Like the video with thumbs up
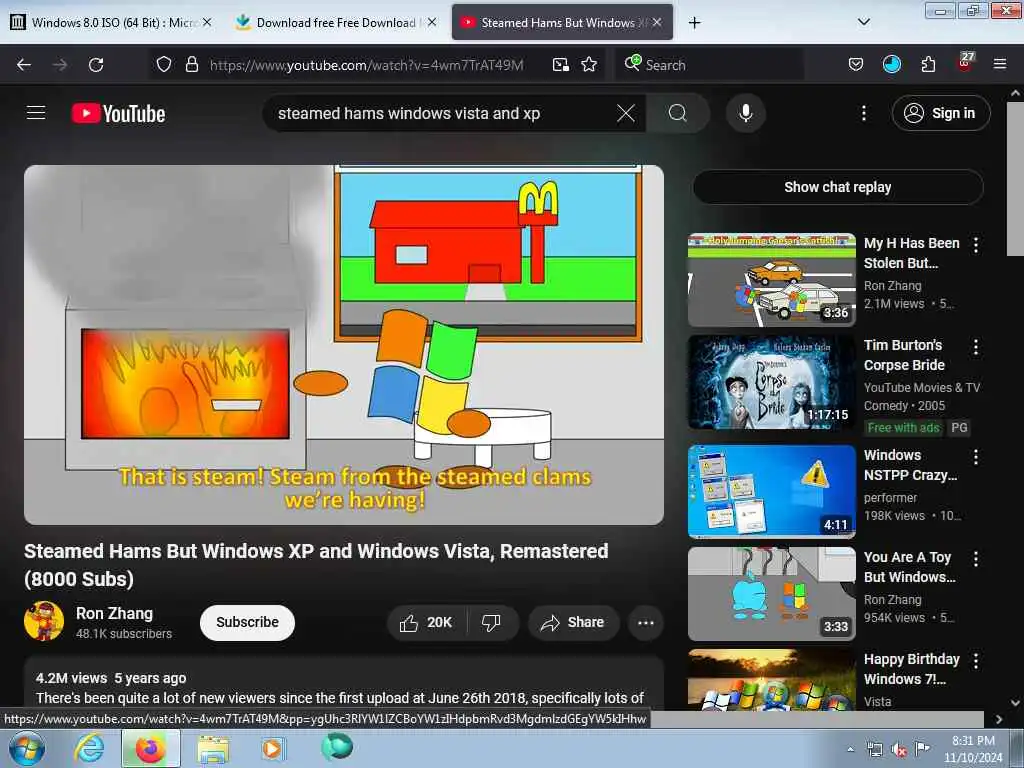 click(x=427, y=622)
